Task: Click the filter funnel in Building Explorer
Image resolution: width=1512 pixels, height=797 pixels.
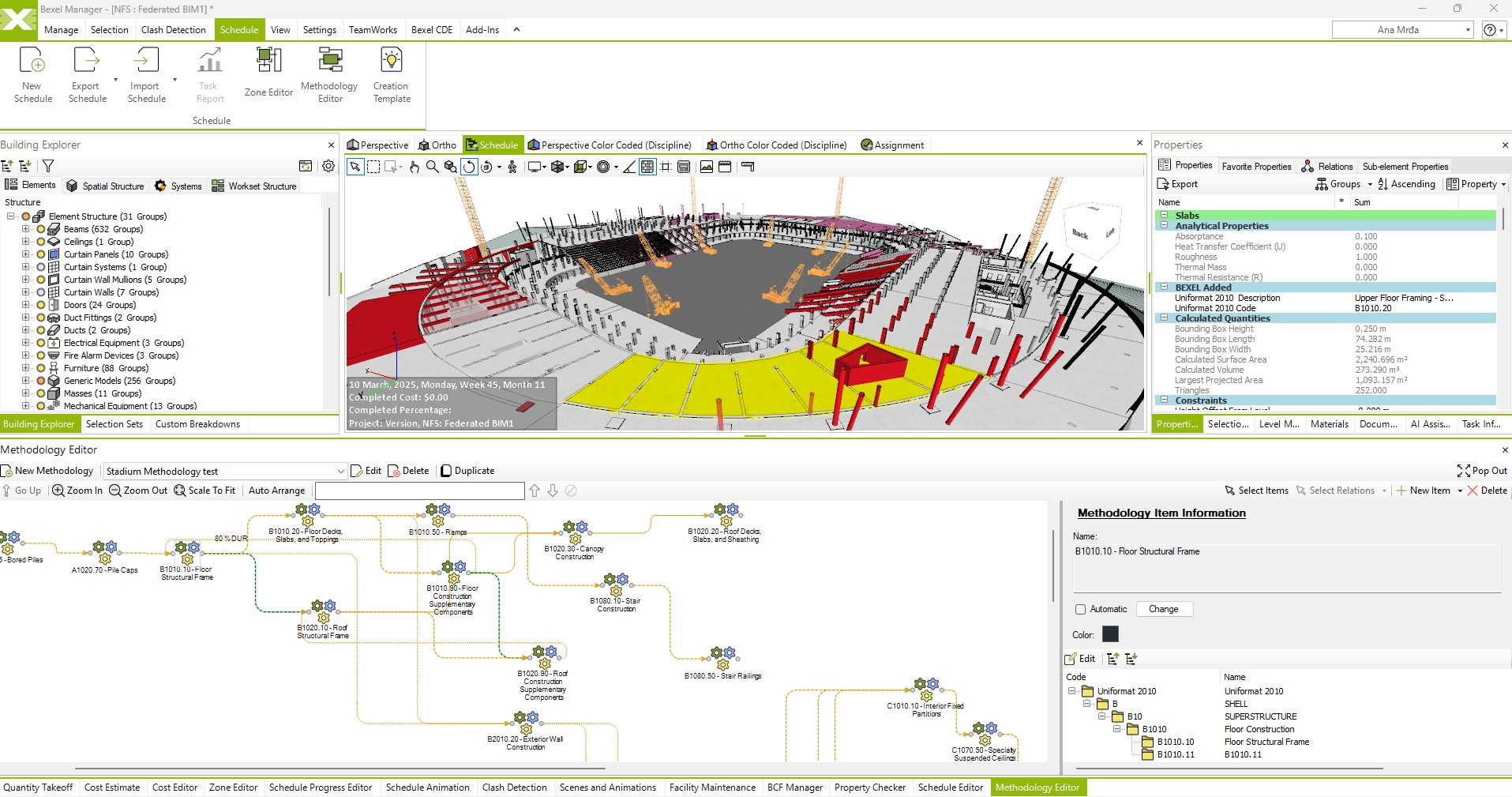Action: (x=48, y=166)
